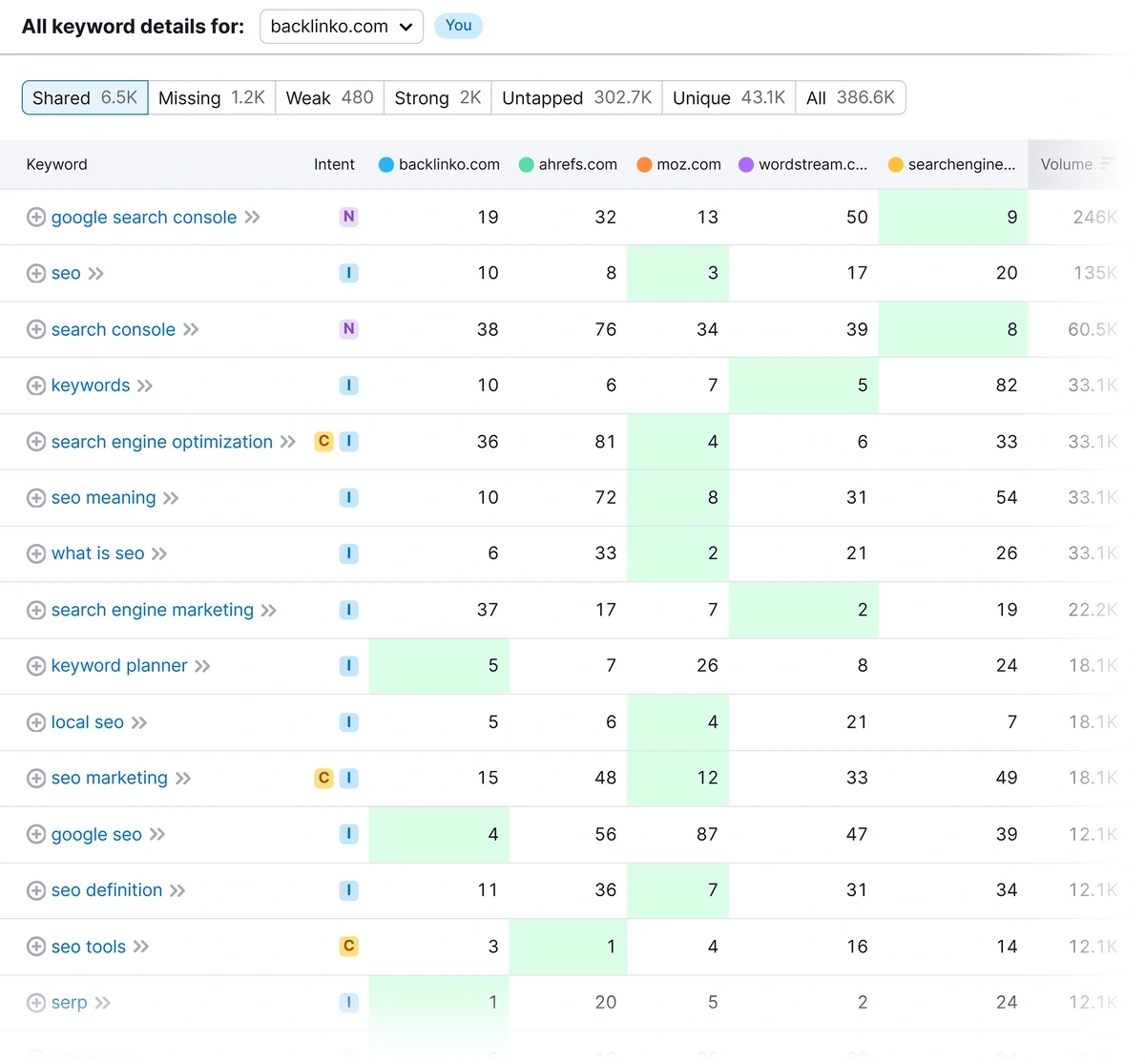Click the Keyword column header
Image resolution: width=1145 pixels, height=1064 pixels.
(x=57, y=164)
